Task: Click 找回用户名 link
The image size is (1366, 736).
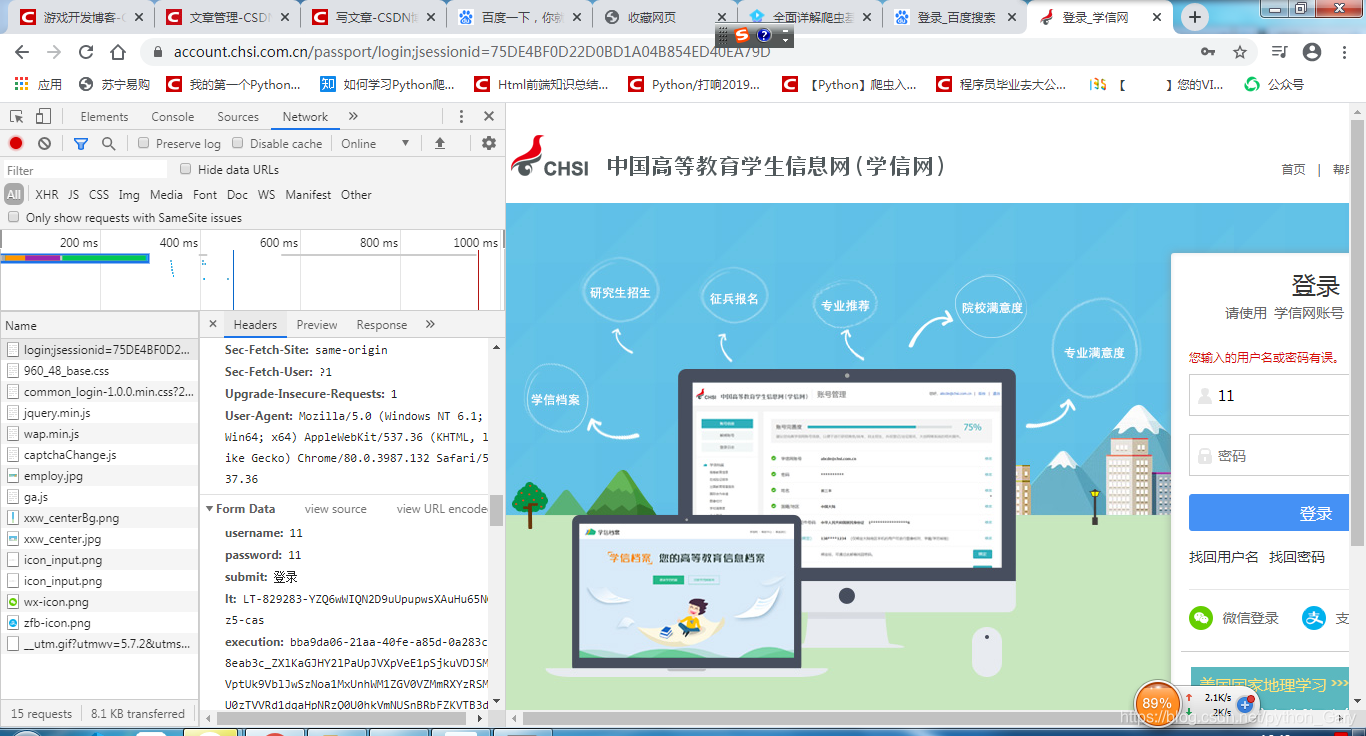Action: 1224,557
